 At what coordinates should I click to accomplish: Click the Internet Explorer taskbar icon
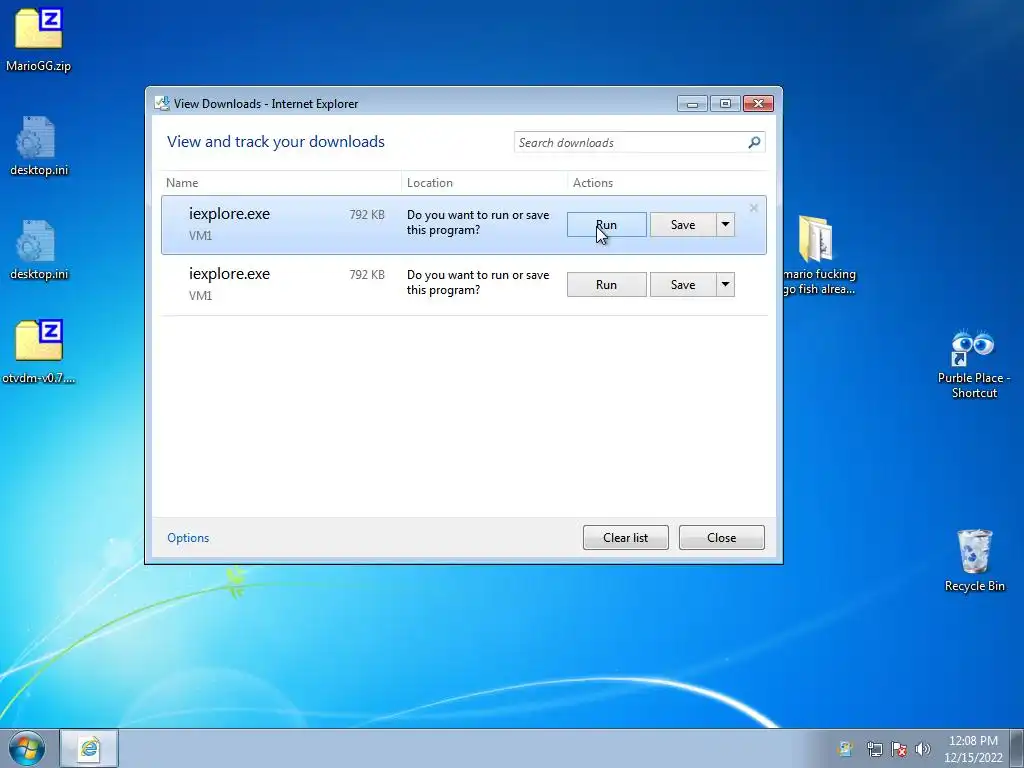89,748
